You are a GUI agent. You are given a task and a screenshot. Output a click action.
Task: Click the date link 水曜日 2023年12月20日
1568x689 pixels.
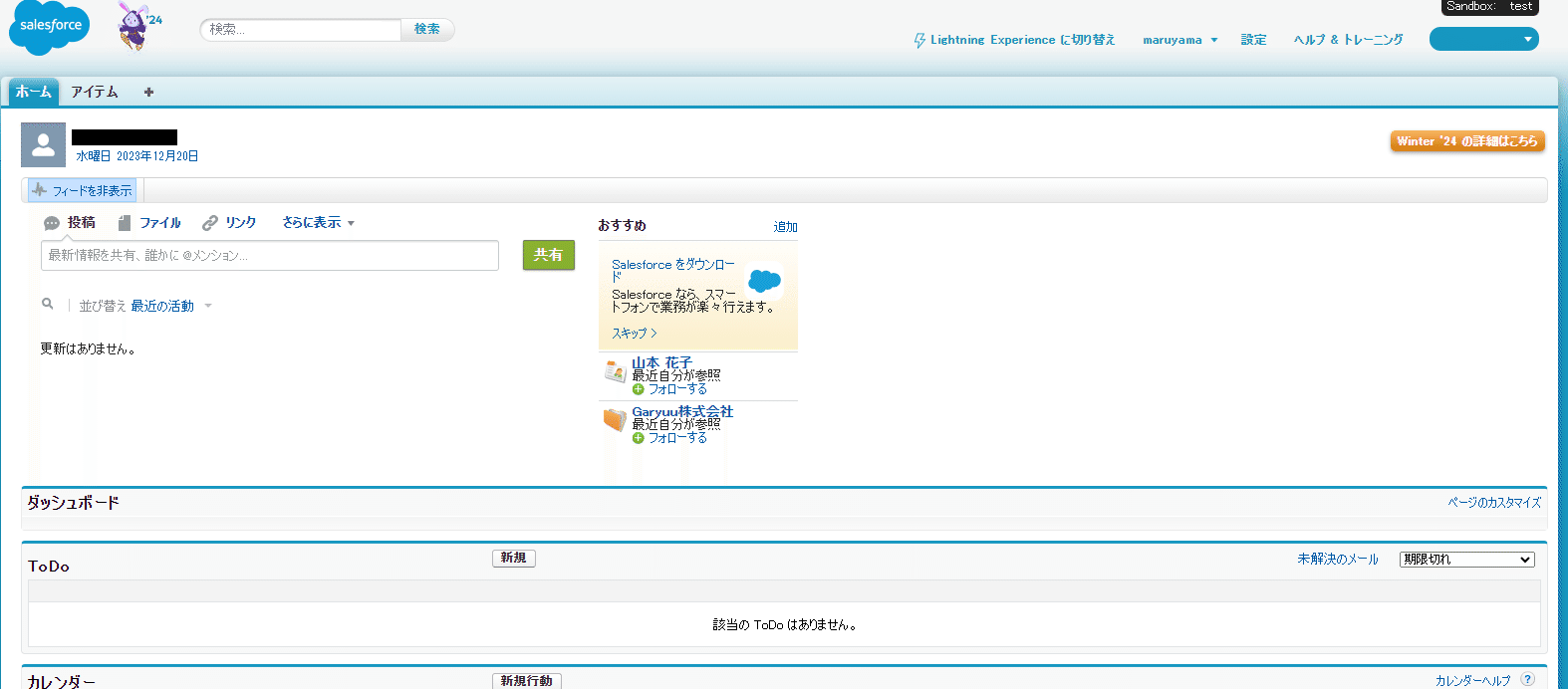(137, 156)
